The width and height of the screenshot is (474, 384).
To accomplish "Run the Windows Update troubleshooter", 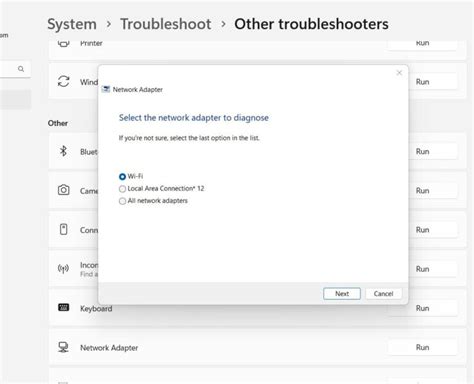I will click(422, 82).
